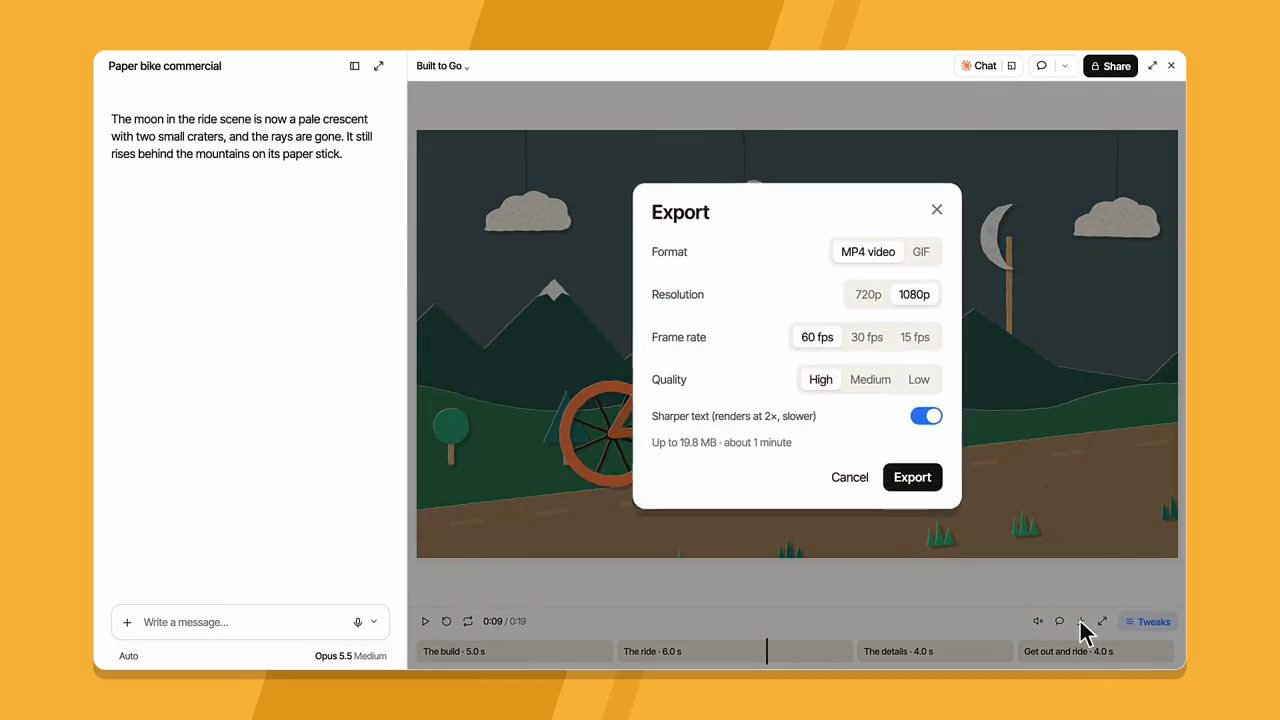Choose 60 fps frame rate
The width and height of the screenshot is (1280, 720).
tap(817, 337)
